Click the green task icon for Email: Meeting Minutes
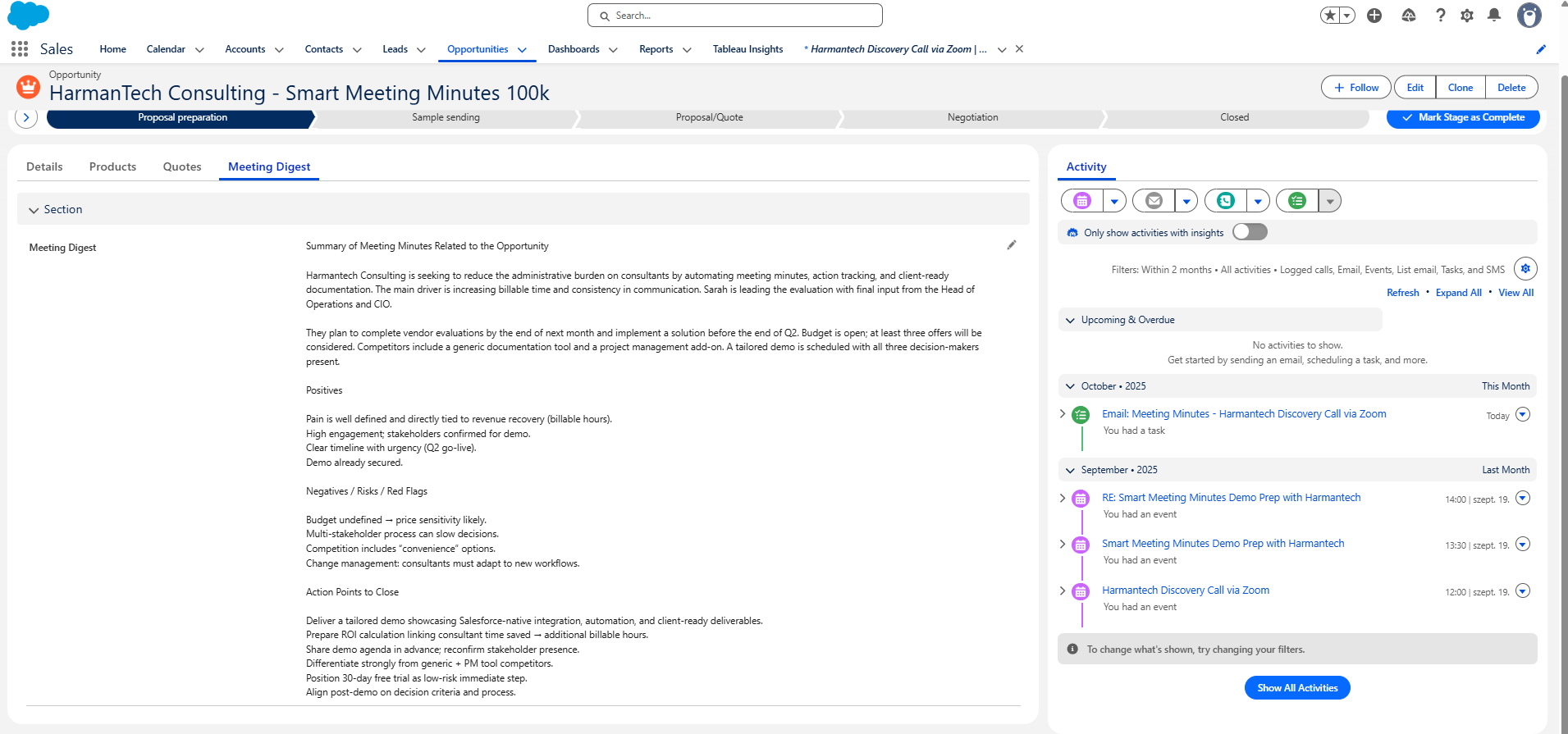This screenshot has height=734, width=1568. pos(1081,415)
